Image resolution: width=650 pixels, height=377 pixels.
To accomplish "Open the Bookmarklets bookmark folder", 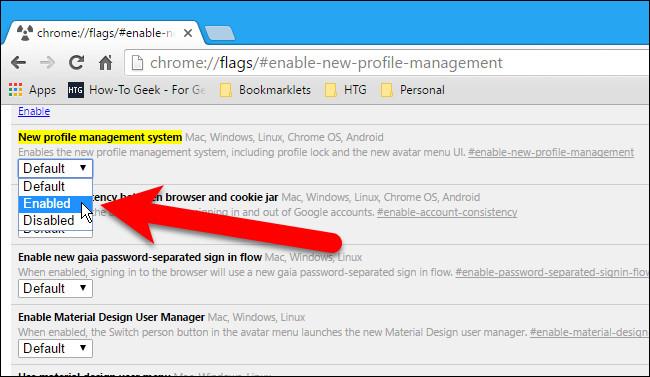I will [265, 90].
